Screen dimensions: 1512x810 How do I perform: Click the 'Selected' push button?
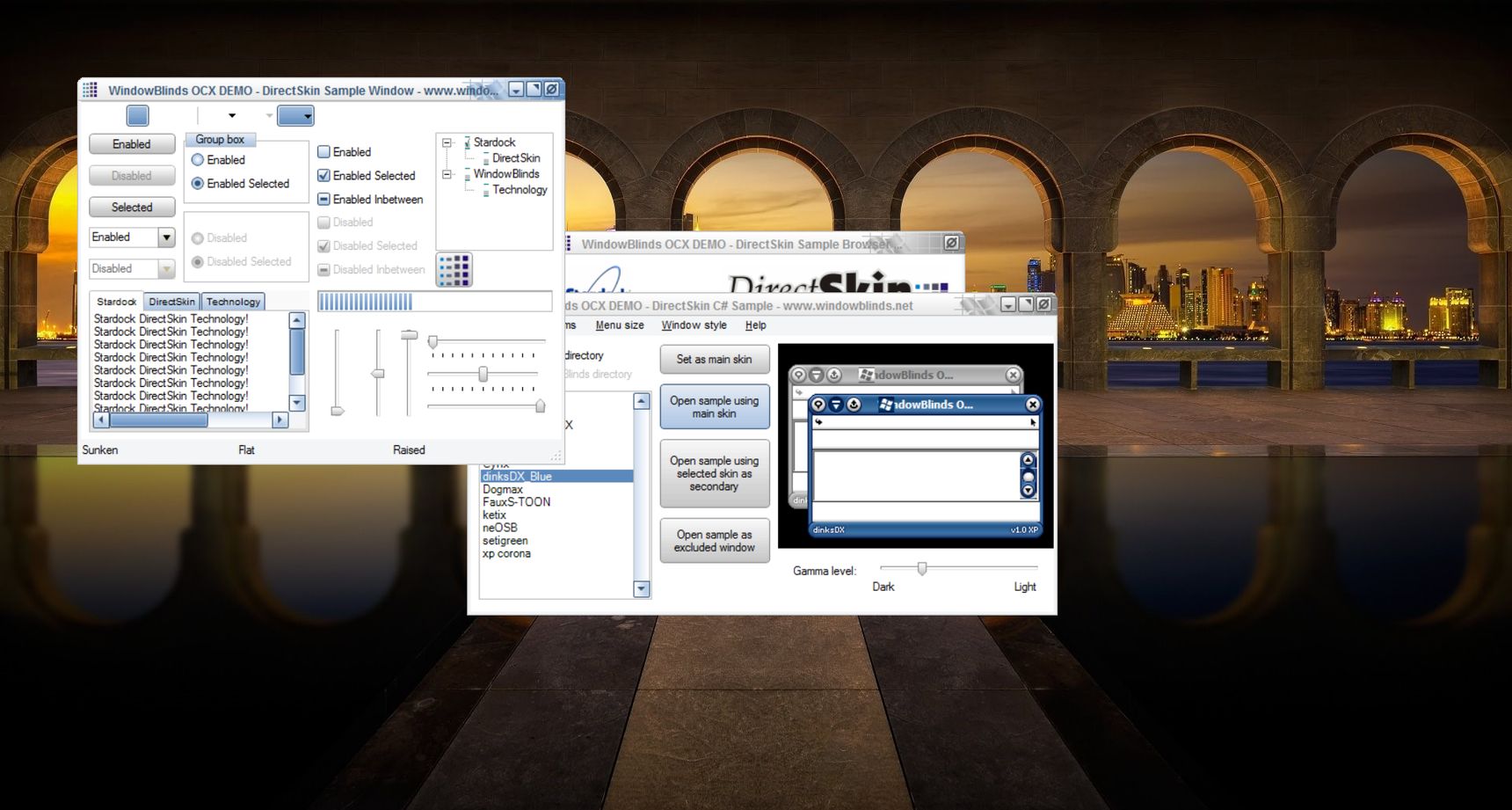coord(132,208)
